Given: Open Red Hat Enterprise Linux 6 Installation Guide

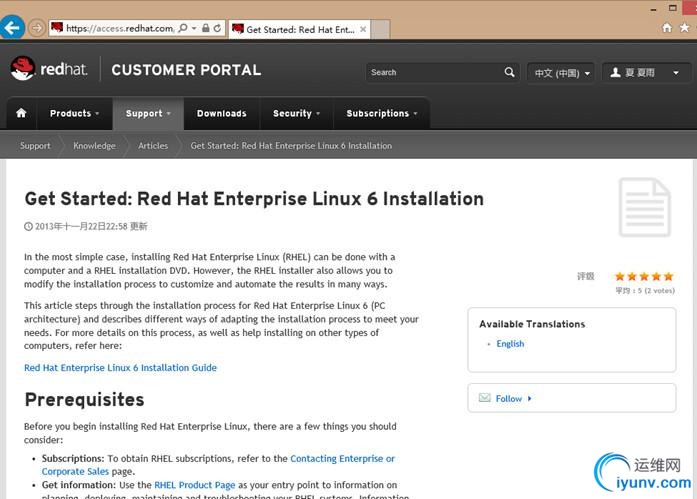Looking at the screenshot, I should [120, 368].
